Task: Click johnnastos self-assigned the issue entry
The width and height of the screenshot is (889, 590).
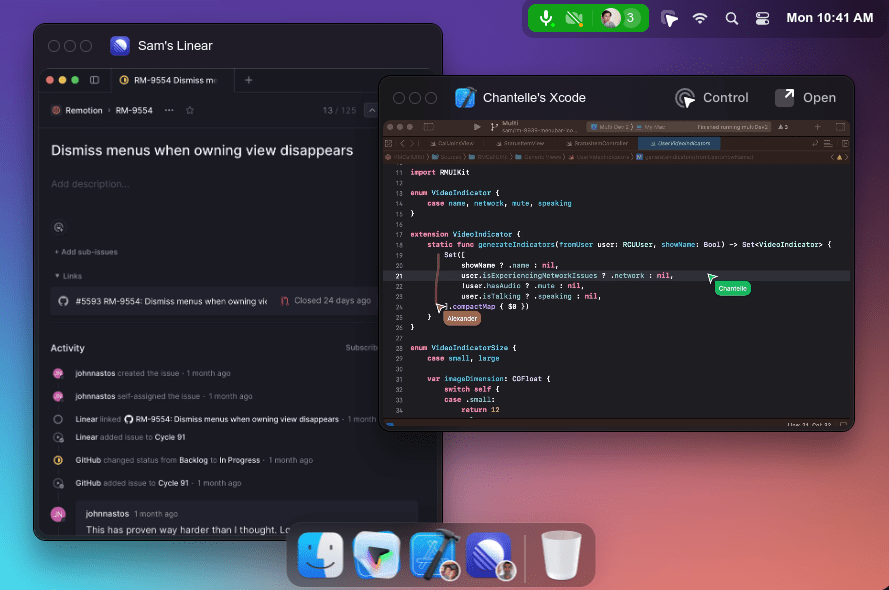Action: pos(163,396)
